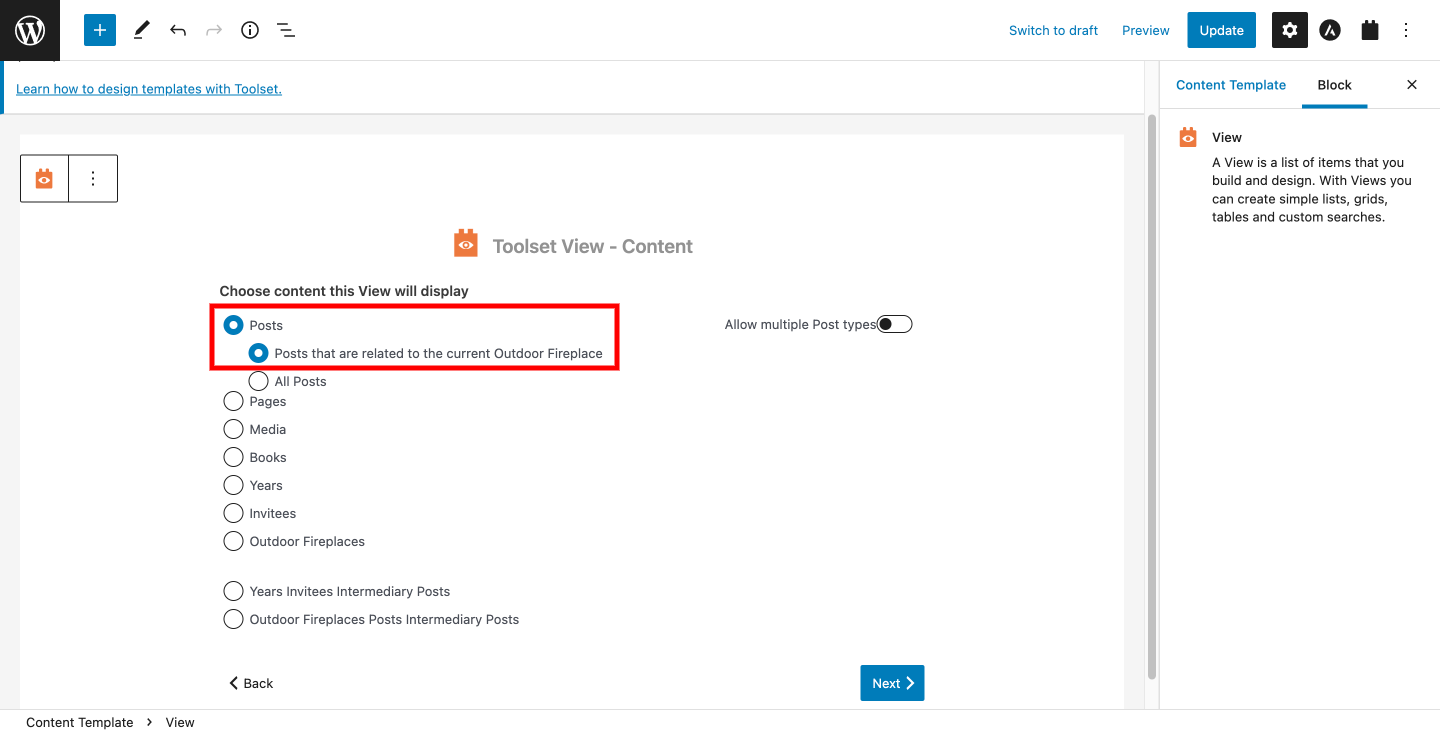The width and height of the screenshot is (1440, 734).
Task: Choose the Pages radio button
Action: pyautogui.click(x=233, y=401)
